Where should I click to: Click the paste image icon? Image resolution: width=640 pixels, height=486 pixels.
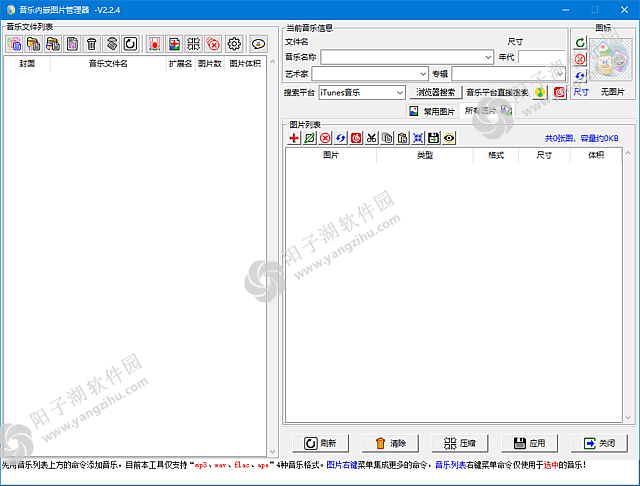click(x=402, y=138)
